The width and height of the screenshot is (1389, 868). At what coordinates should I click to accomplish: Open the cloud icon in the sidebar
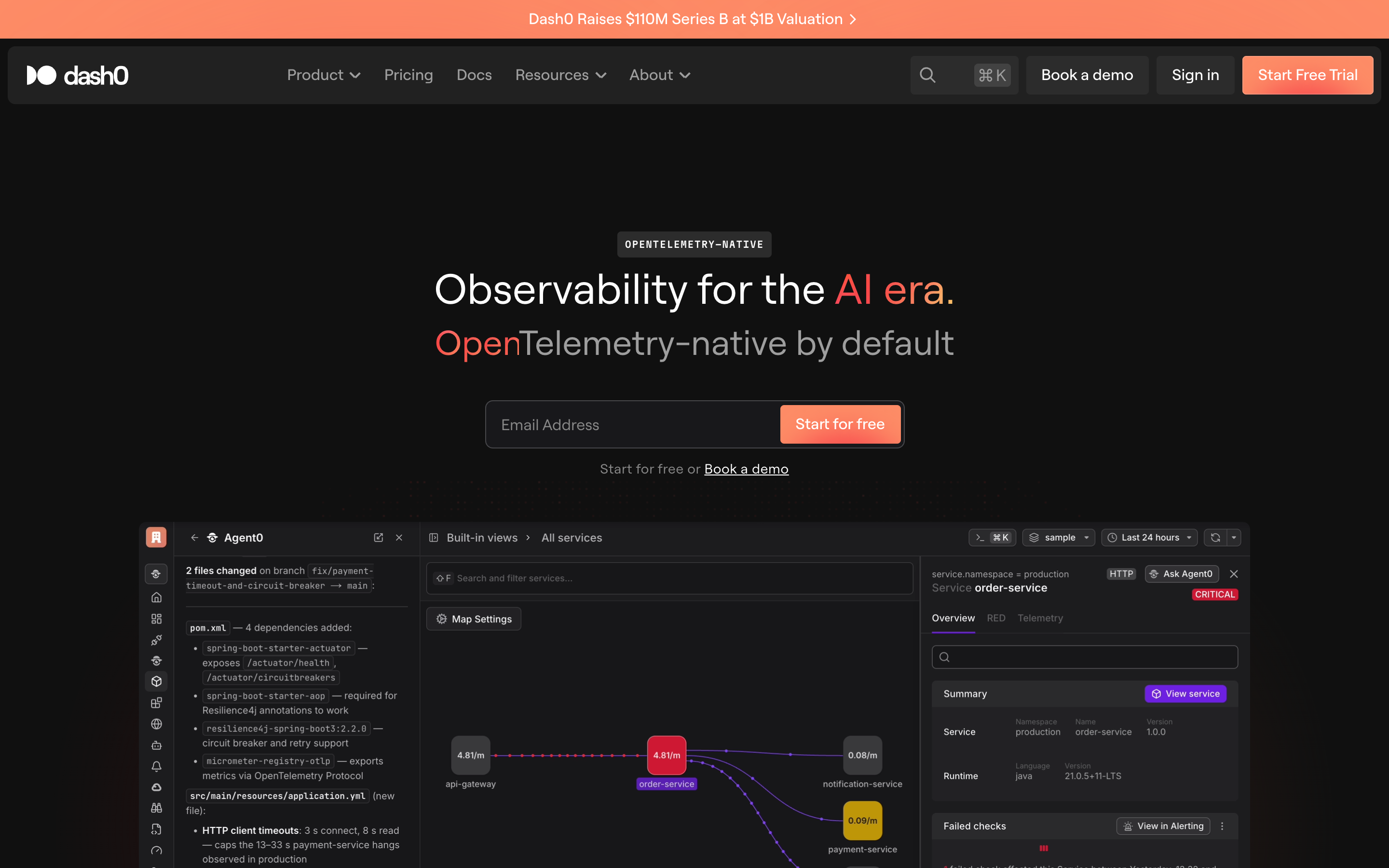point(156,787)
